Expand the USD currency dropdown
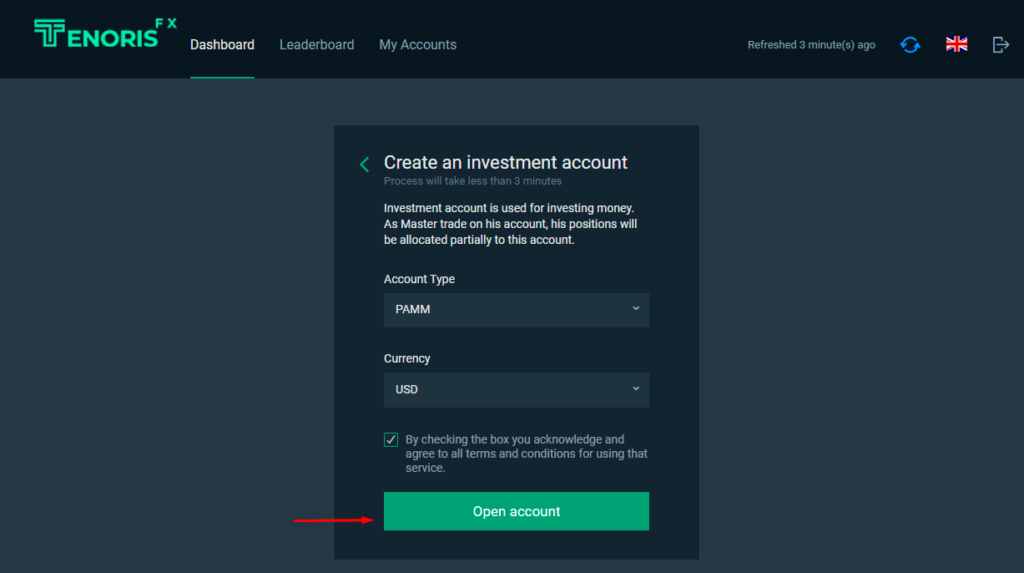Screen dimensions: 1024x573 coord(515,390)
